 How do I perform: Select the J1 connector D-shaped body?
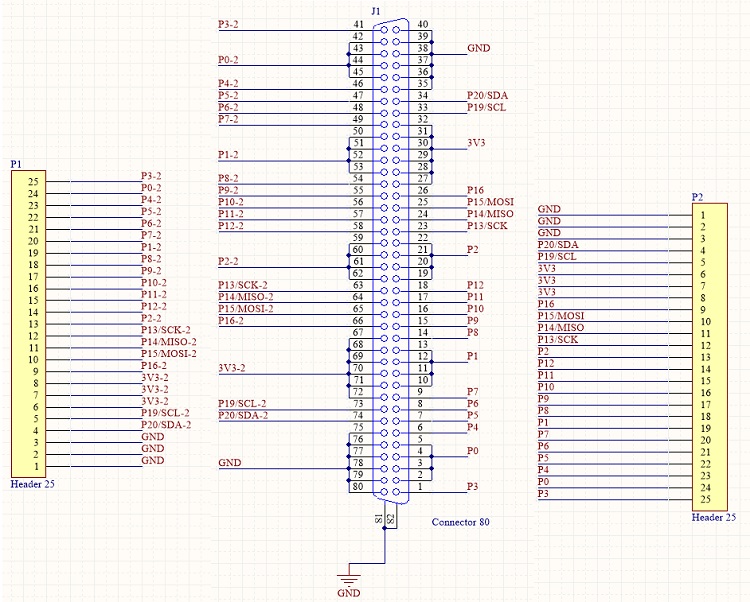[x=391, y=261]
